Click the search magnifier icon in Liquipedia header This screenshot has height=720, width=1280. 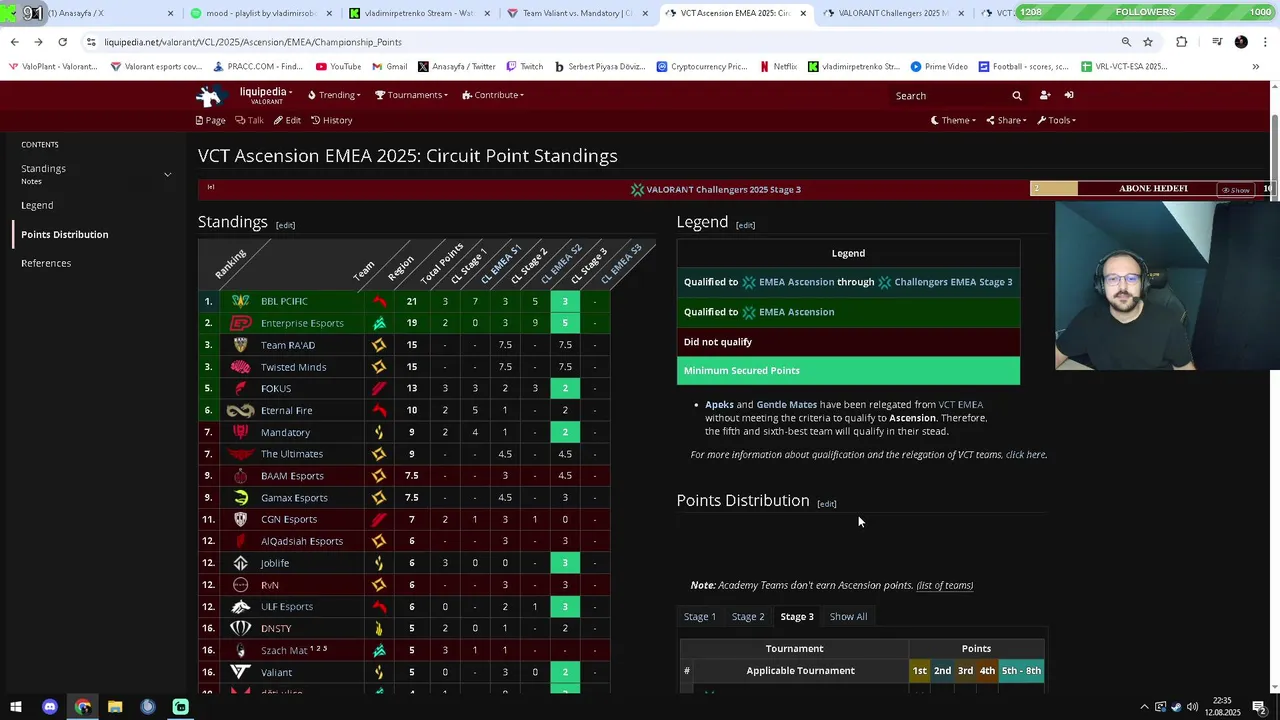click(1017, 96)
